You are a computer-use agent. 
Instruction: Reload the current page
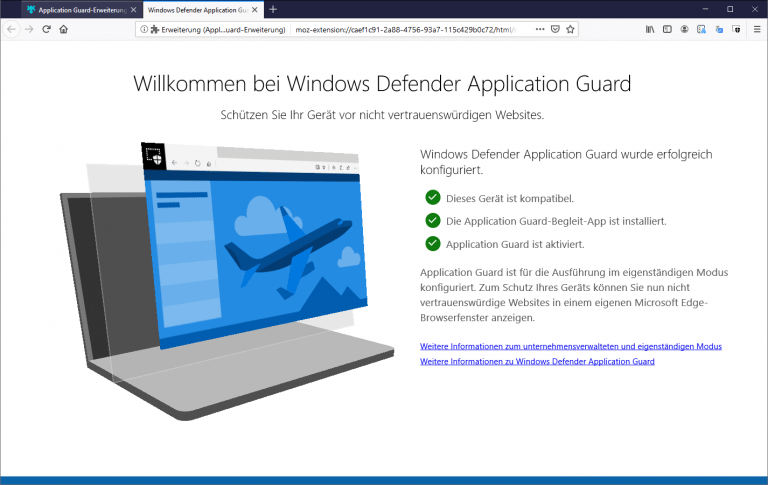[x=46, y=29]
